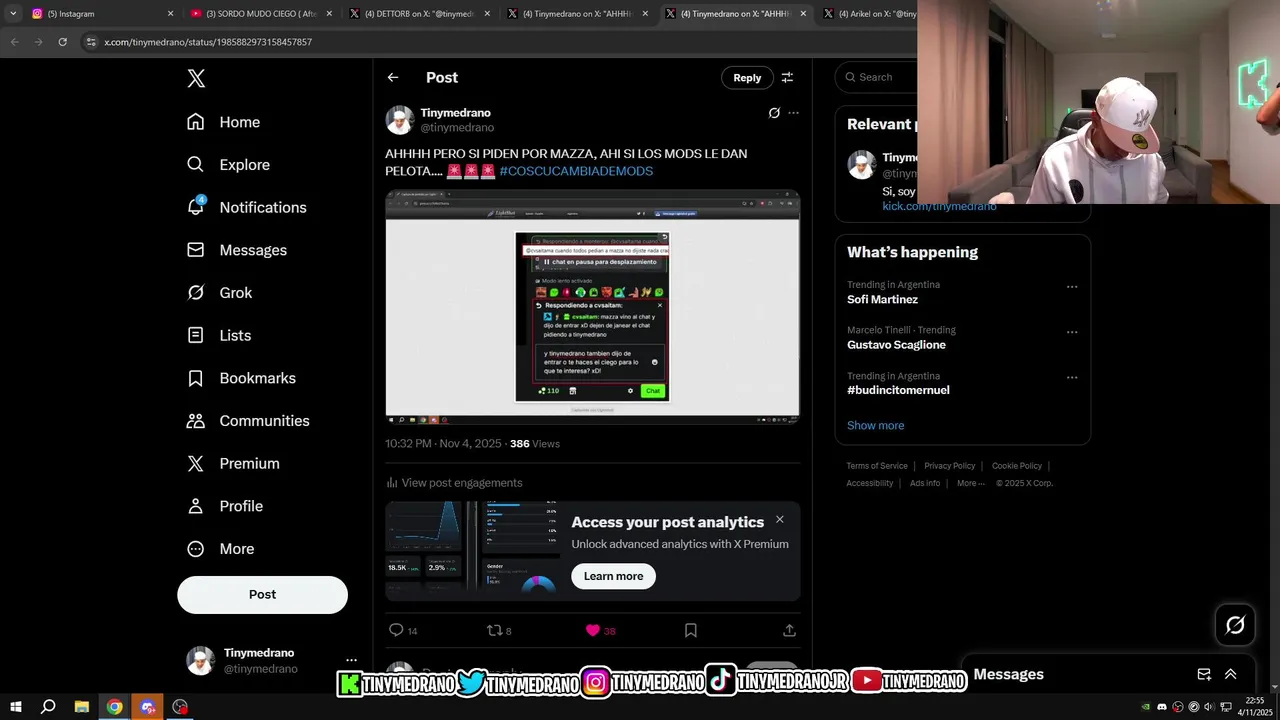Go back using the Post arrow

point(393,77)
